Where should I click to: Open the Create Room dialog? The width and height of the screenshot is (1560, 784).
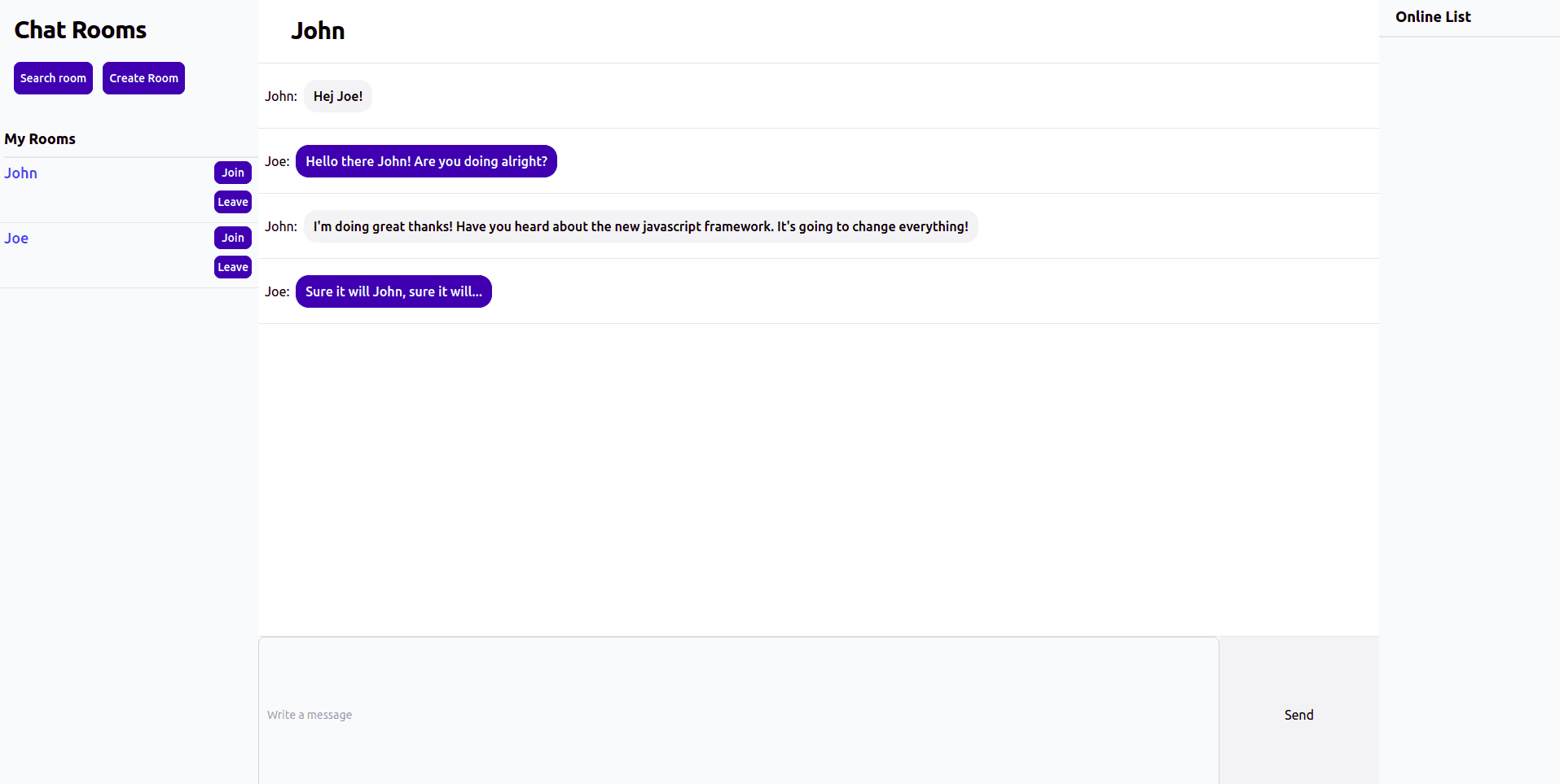(143, 78)
